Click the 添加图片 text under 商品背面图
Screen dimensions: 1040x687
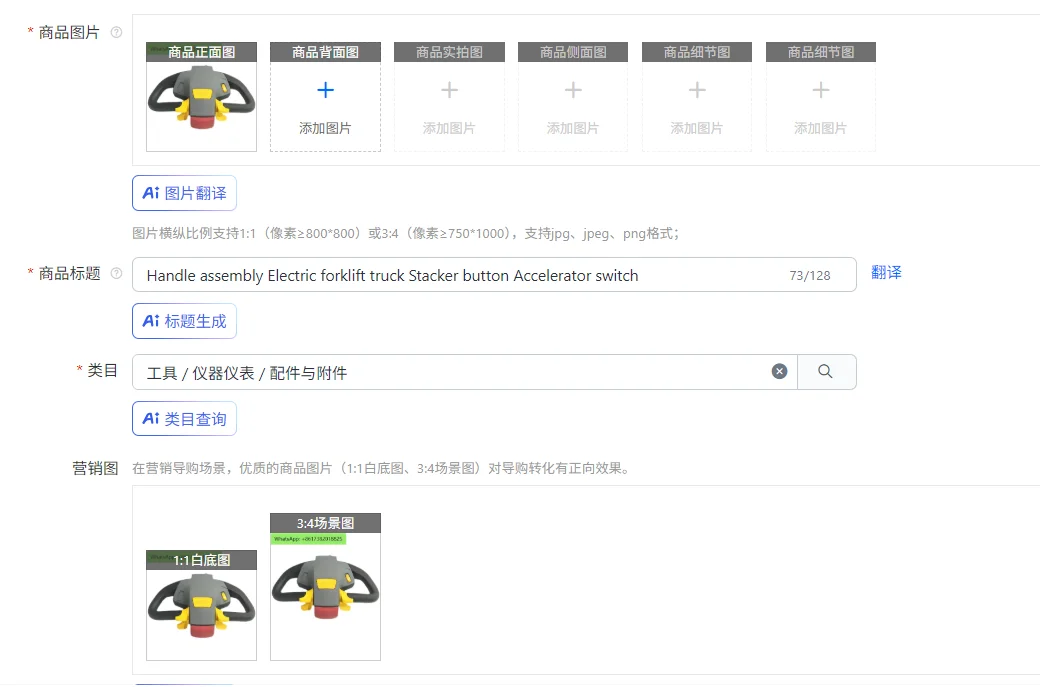coord(325,128)
